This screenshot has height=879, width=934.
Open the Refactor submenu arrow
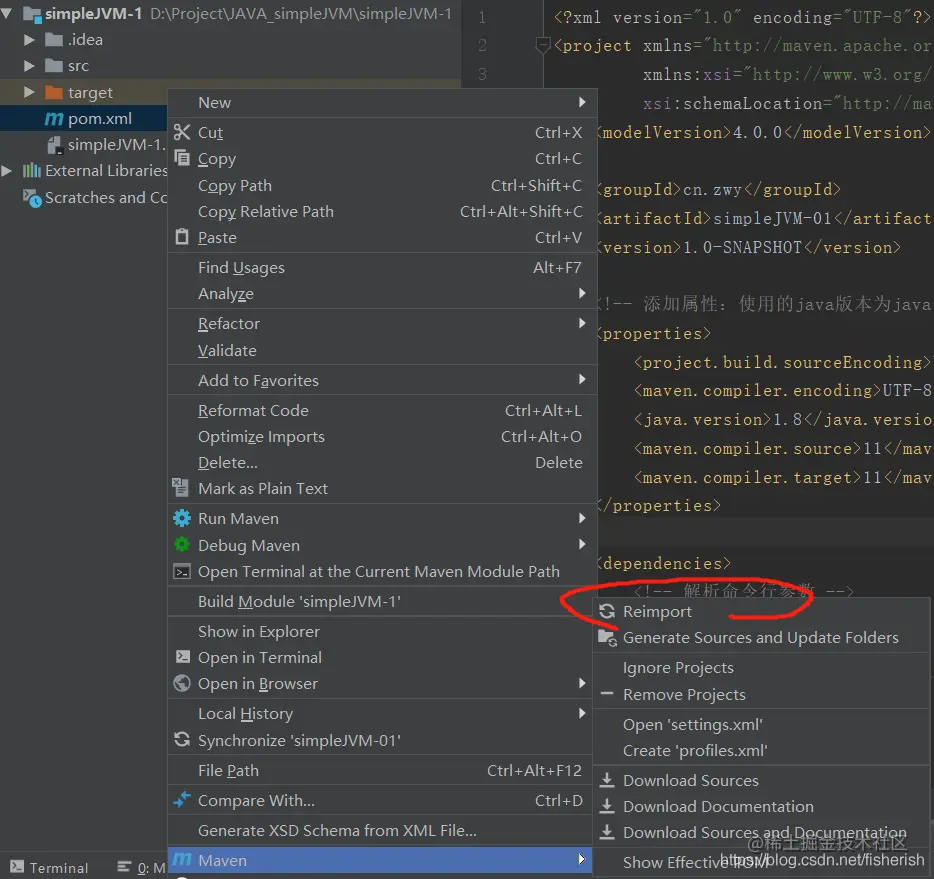click(582, 323)
